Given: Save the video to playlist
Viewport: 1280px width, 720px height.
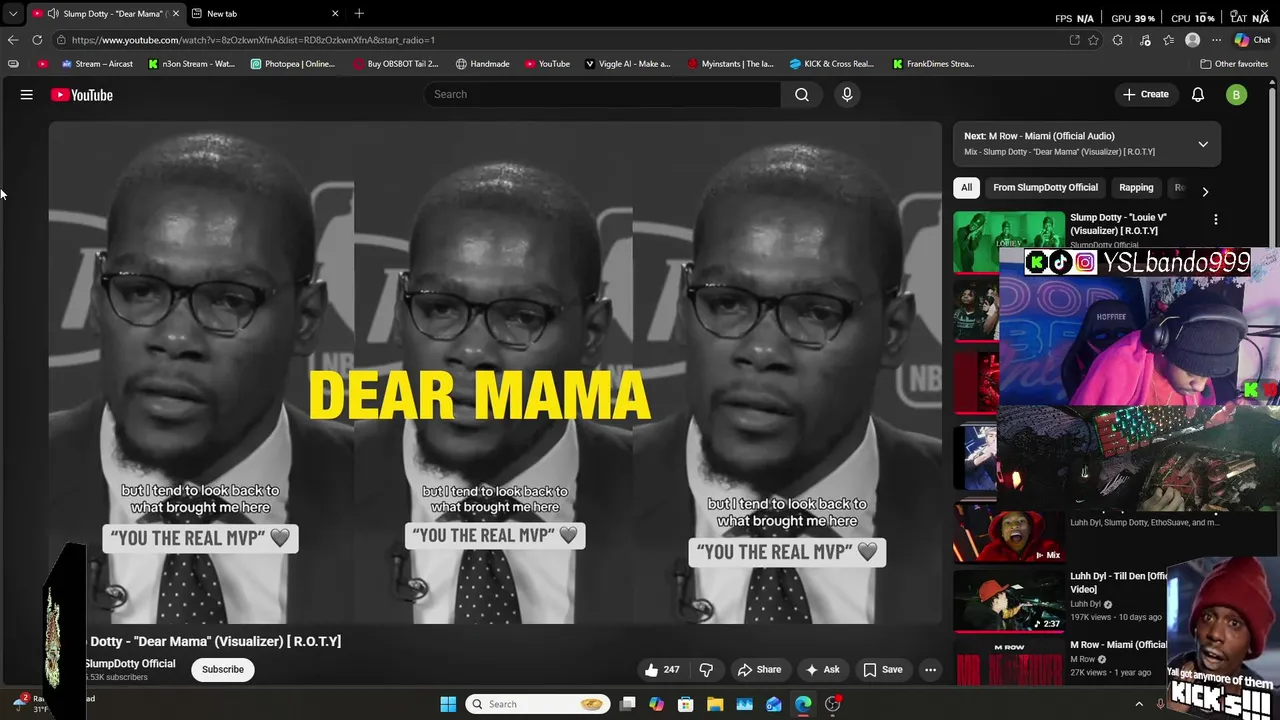Looking at the screenshot, I should pyautogui.click(x=883, y=670).
